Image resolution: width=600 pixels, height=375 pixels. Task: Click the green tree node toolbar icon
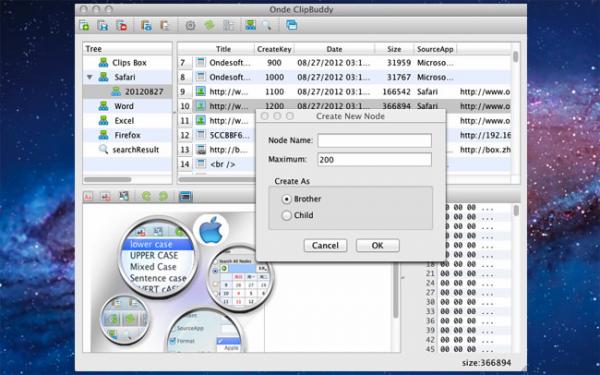pos(250,26)
